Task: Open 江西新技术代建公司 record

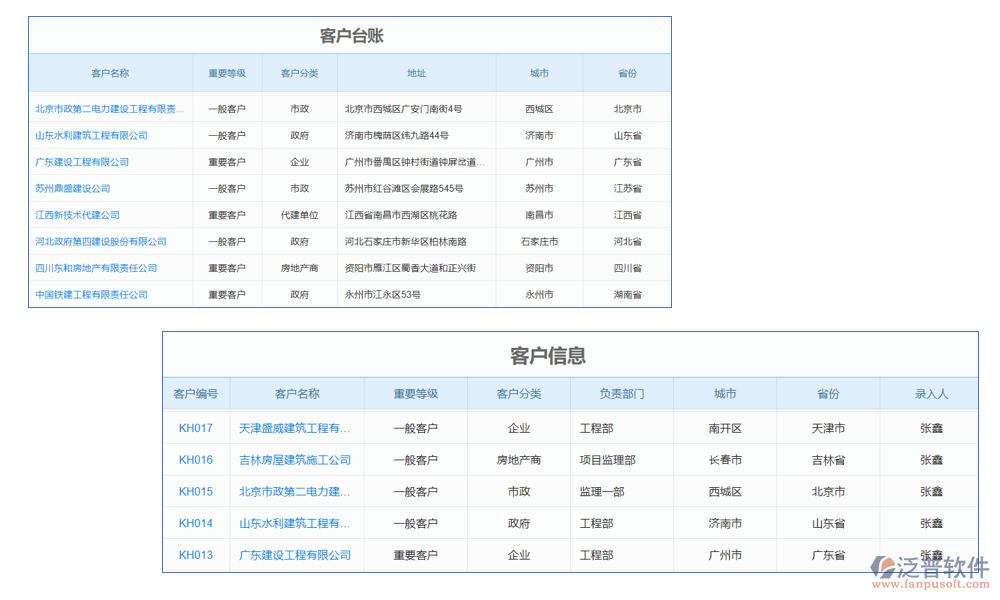Action: pyautogui.click(x=78, y=214)
